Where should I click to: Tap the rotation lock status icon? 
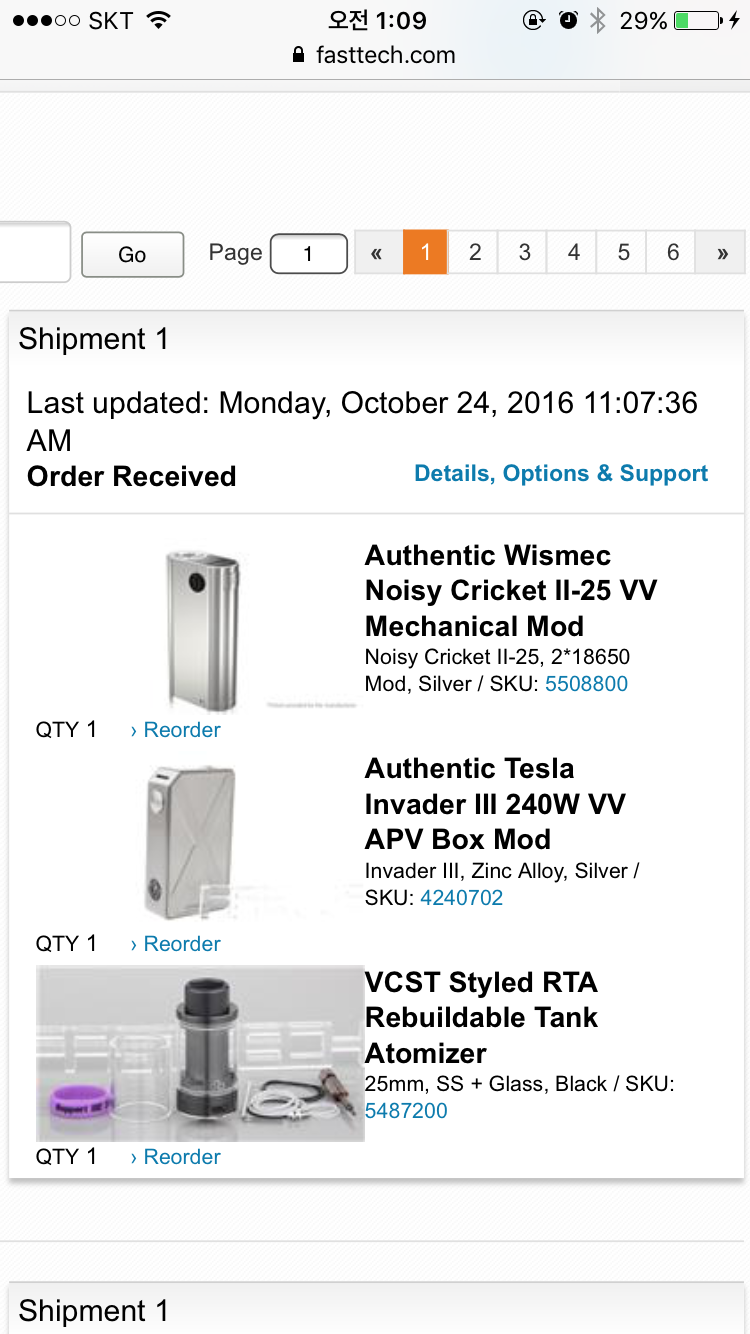[x=534, y=20]
